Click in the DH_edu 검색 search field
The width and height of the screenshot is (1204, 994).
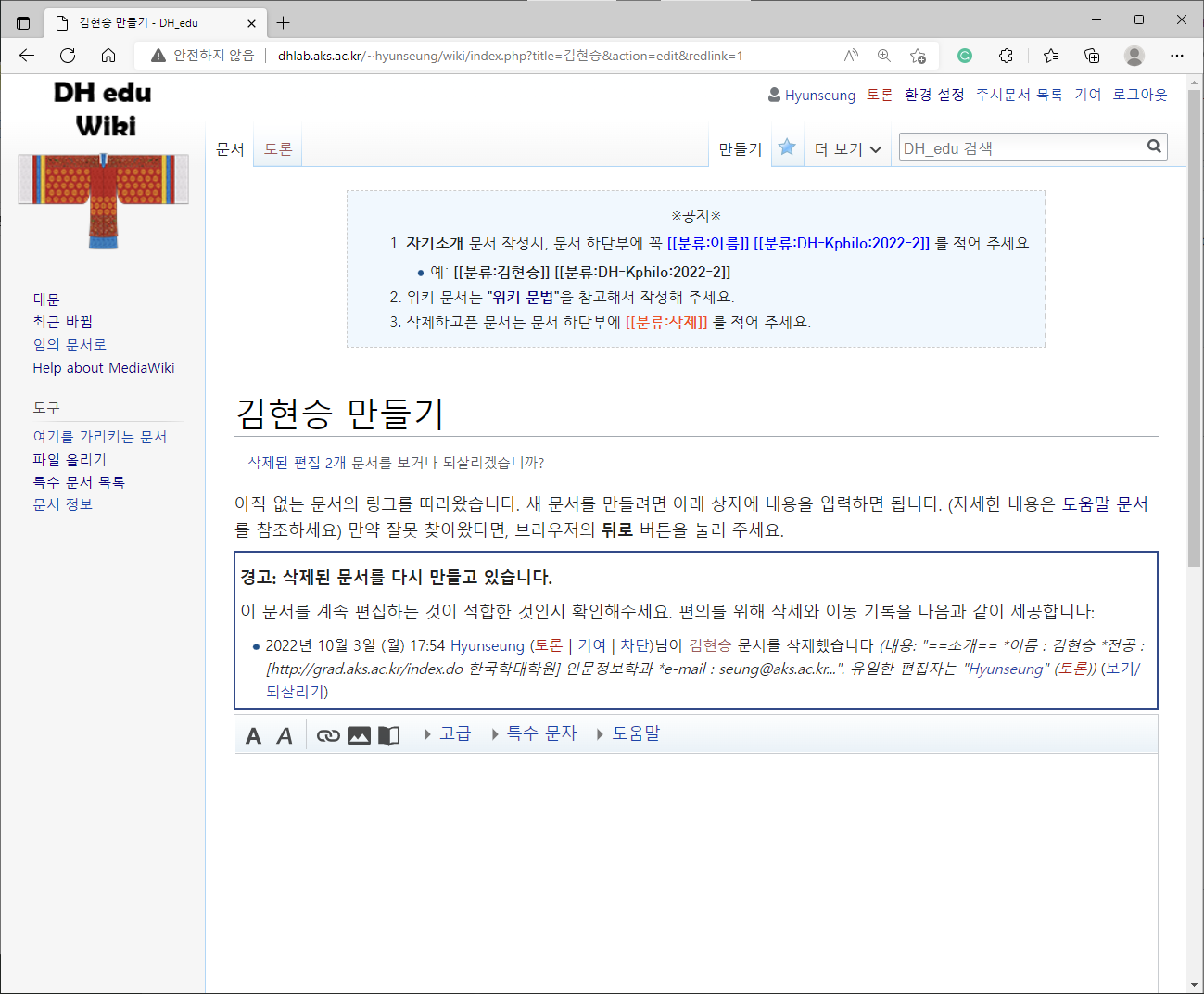pyautogui.click(x=1020, y=148)
